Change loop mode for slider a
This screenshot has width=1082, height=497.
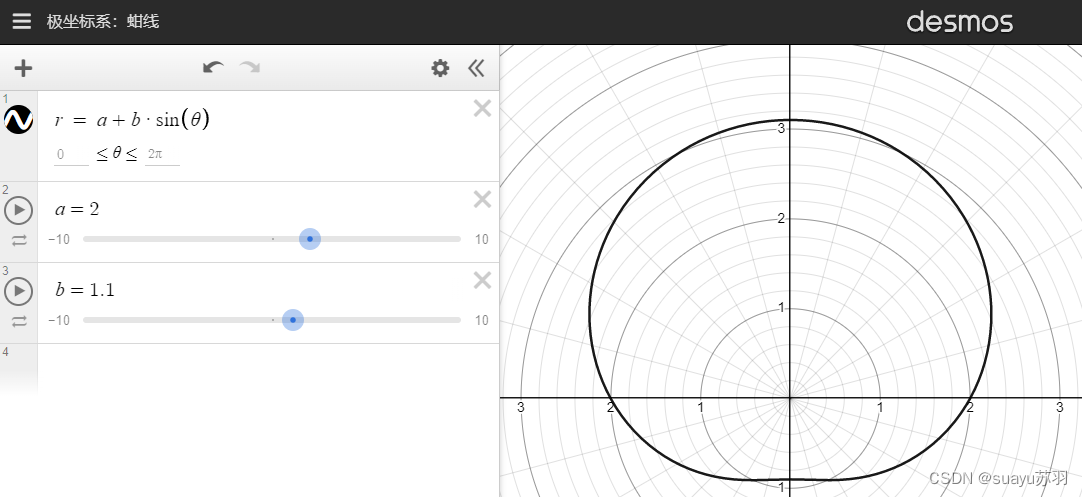19,240
